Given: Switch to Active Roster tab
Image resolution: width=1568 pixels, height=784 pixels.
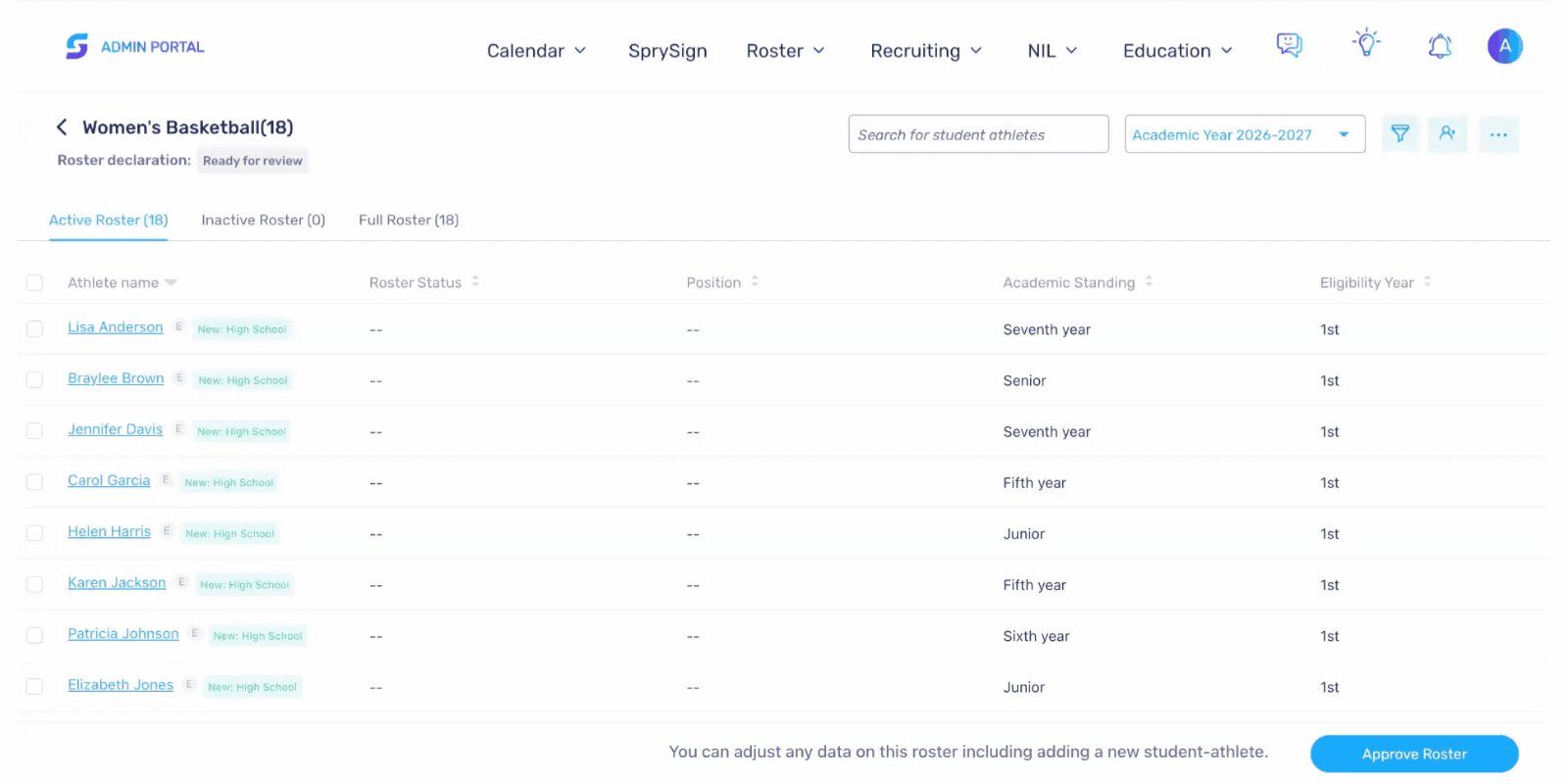Looking at the screenshot, I should 109,220.
